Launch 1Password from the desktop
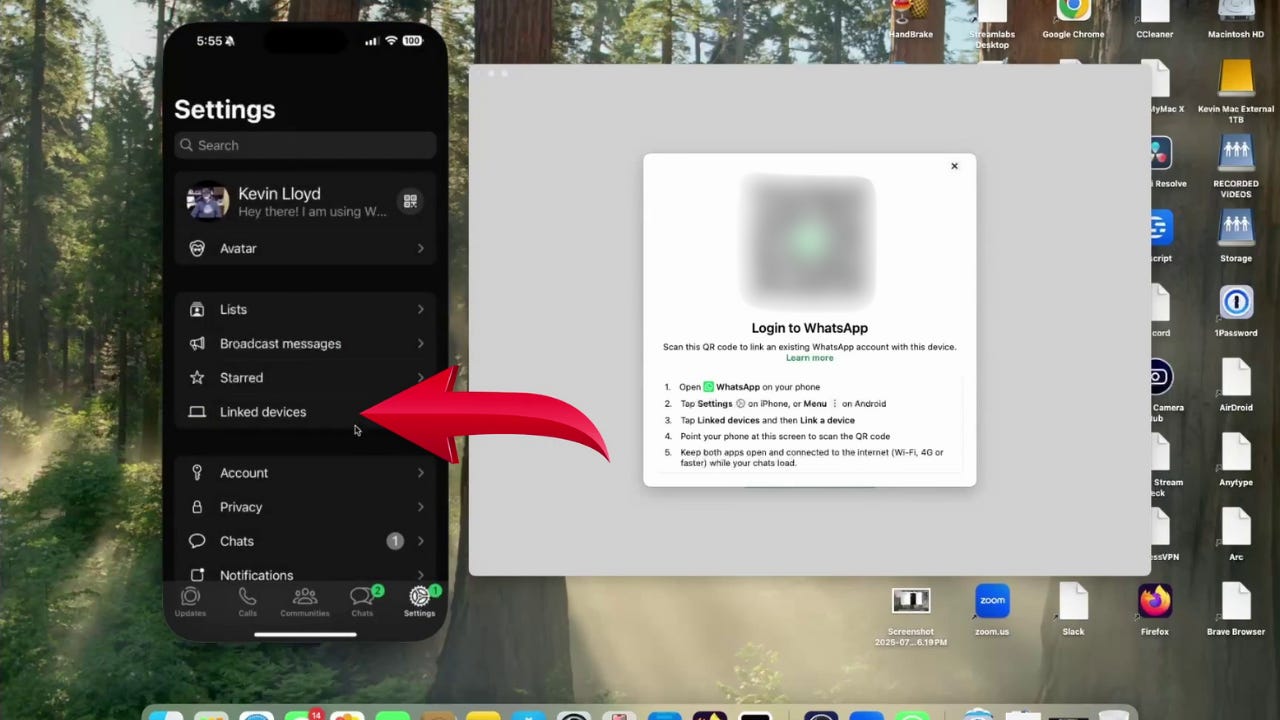This screenshot has height=720, width=1280. pos(1236,303)
